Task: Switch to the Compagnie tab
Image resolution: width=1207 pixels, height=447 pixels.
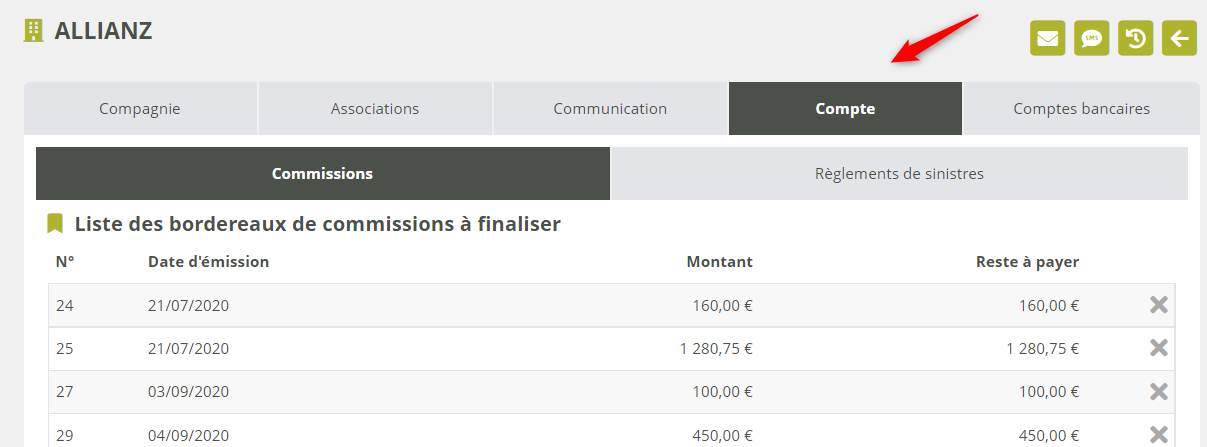Action: 140,109
